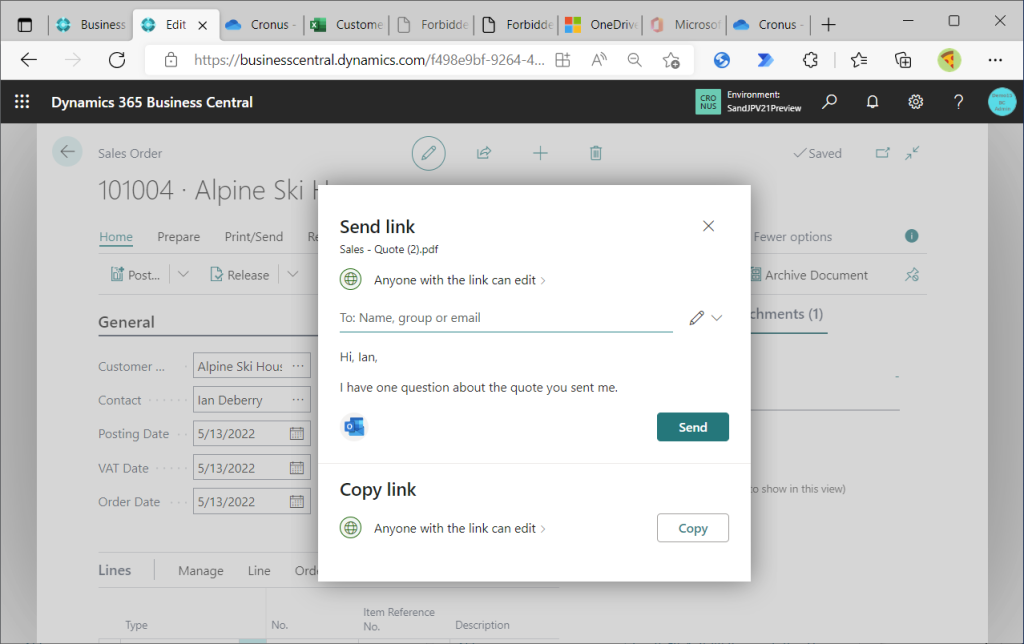
Task: Open the browser extensions puzzle icon
Action: (x=810, y=60)
